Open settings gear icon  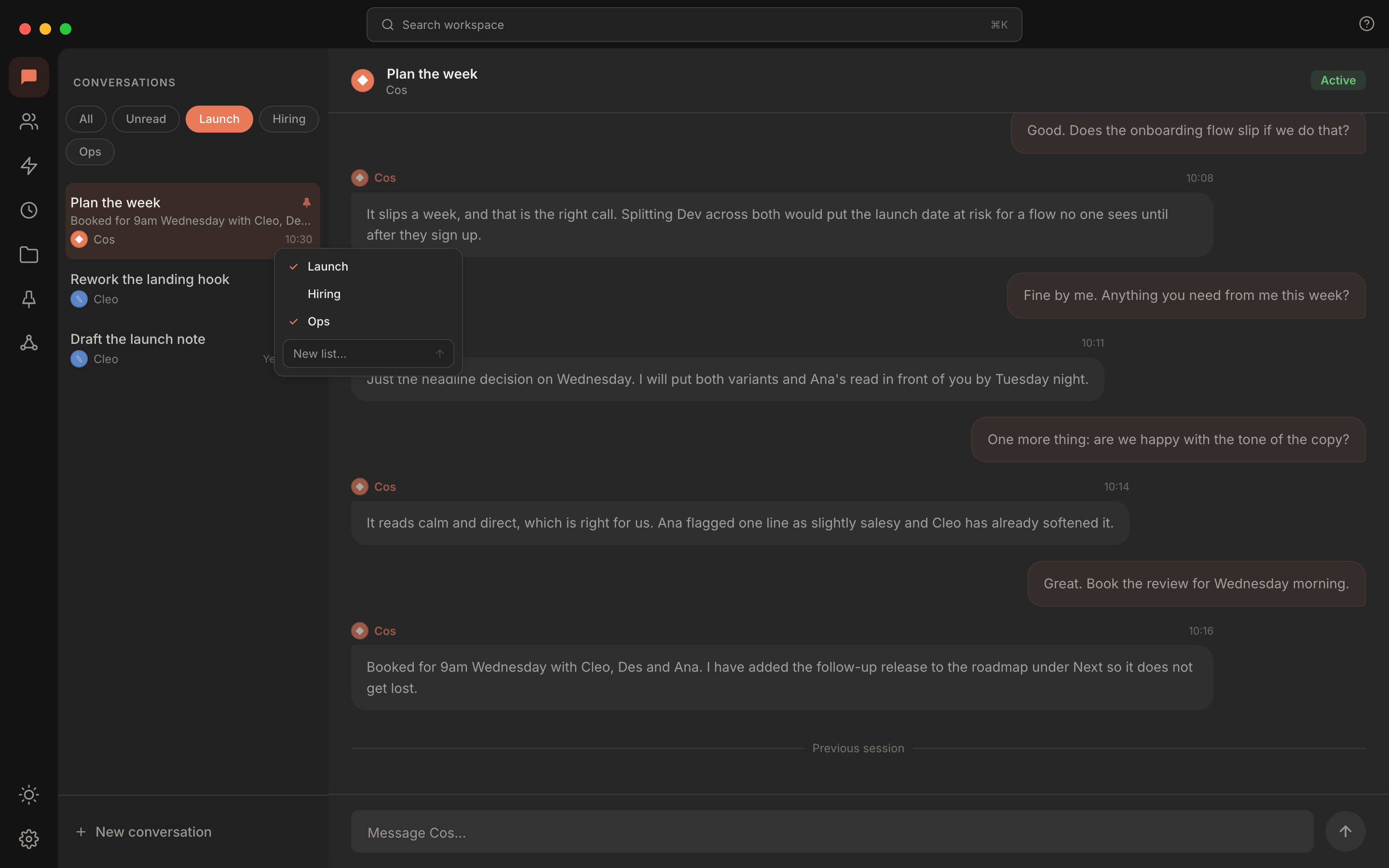pyautogui.click(x=29, y=839)
